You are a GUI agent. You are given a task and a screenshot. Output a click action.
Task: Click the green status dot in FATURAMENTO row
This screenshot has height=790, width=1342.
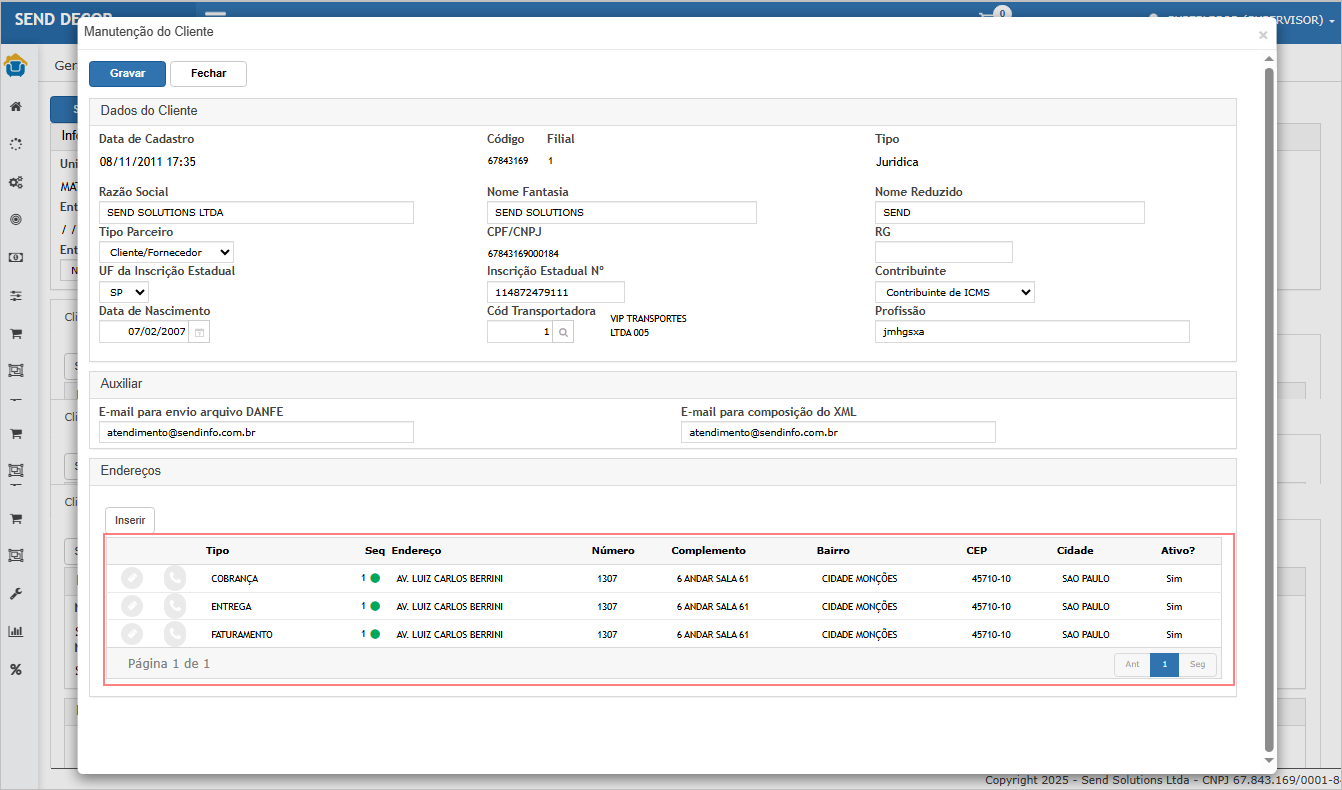375,634
